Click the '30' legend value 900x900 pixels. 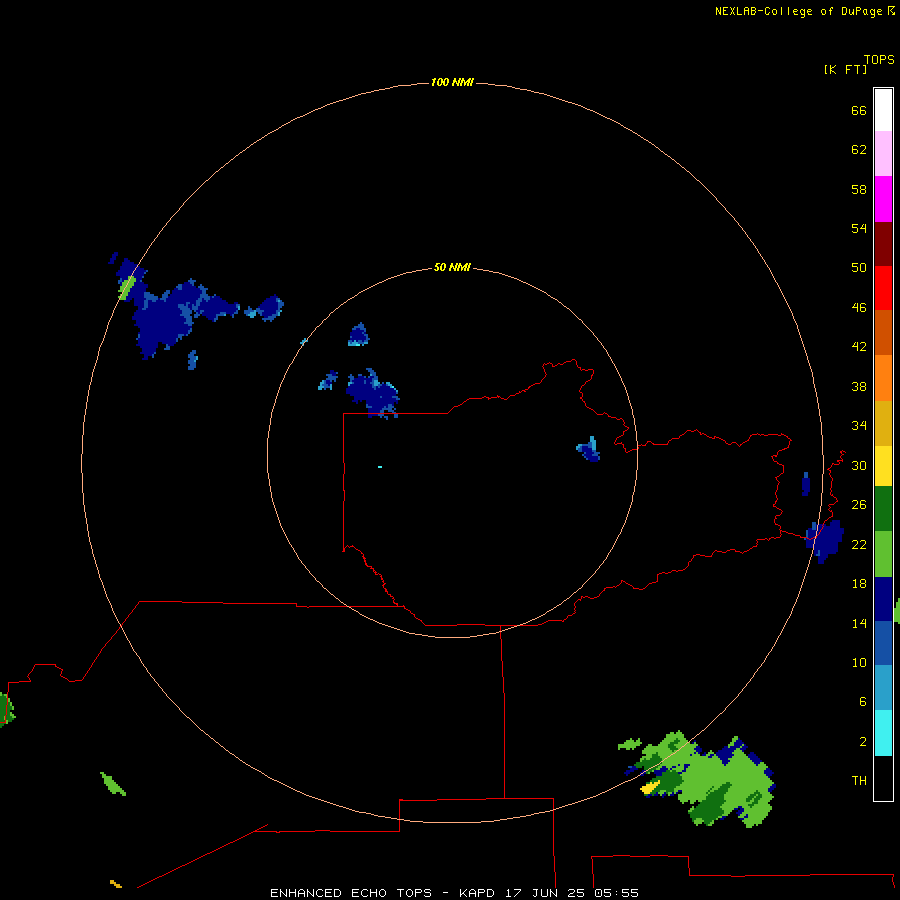coord(859,465)
